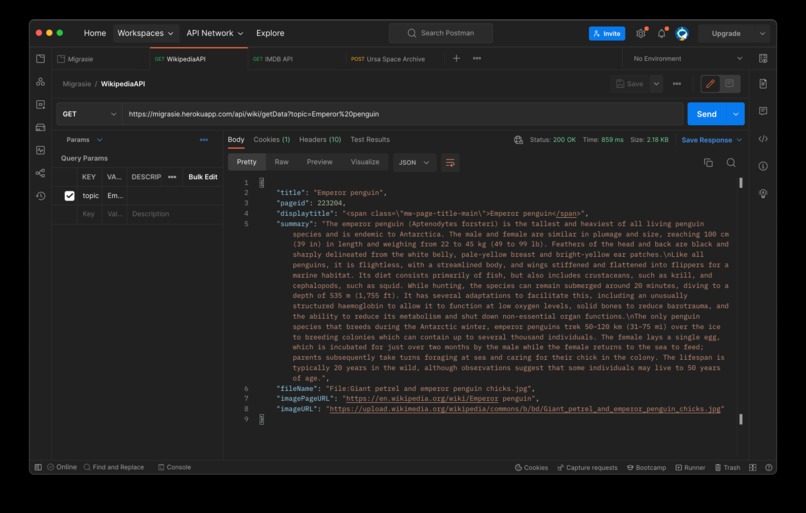Image resolution: width=806 pixels, height=513 pixels.
Task: Open Save Response dropdown
Action: click(712, 140)
